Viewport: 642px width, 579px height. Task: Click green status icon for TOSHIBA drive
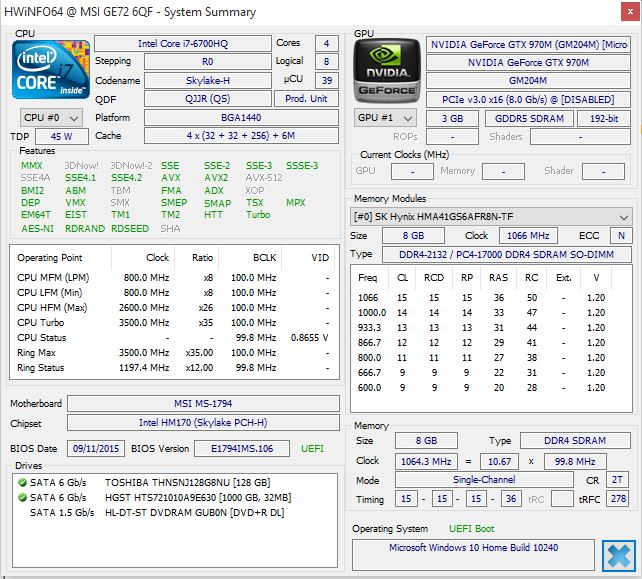pyautogui.click(x=23, y=483)
